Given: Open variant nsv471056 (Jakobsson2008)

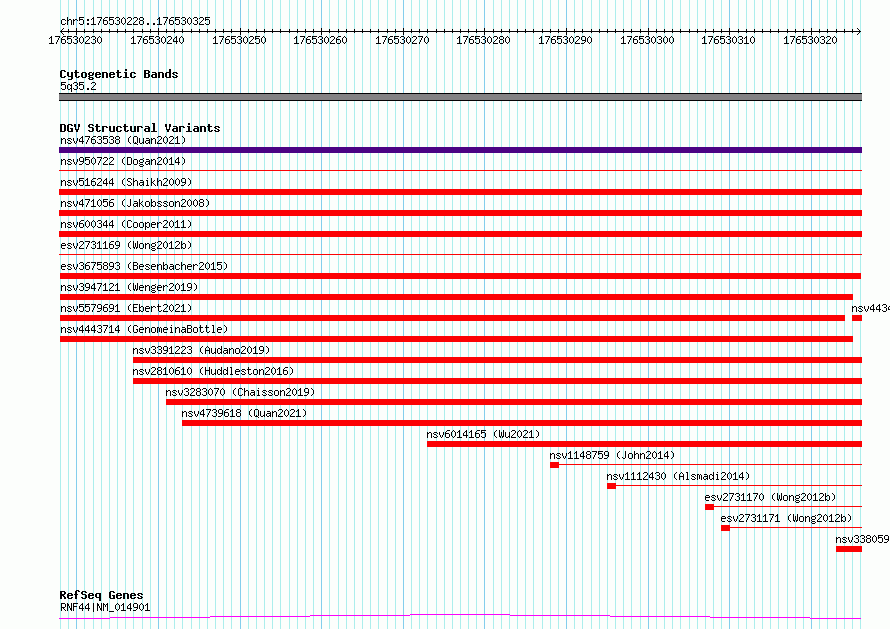Looking at the screenshot, I should coord(135,203).
